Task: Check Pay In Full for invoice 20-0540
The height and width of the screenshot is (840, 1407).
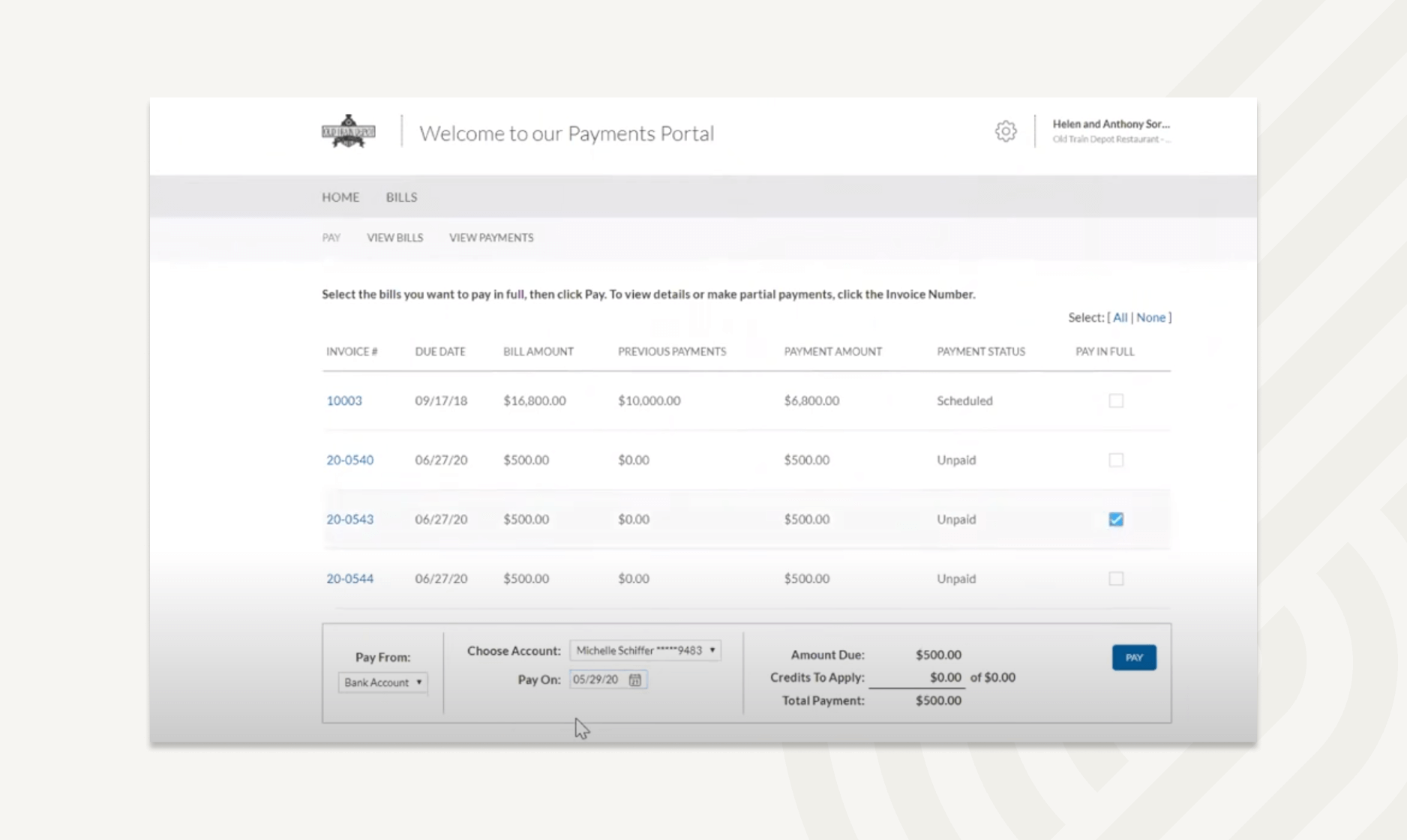Action: coord(1116,460)
